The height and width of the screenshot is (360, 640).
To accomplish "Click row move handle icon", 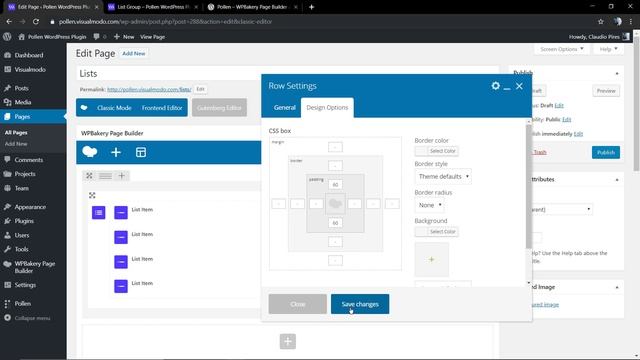I will [x=89, y=176].
